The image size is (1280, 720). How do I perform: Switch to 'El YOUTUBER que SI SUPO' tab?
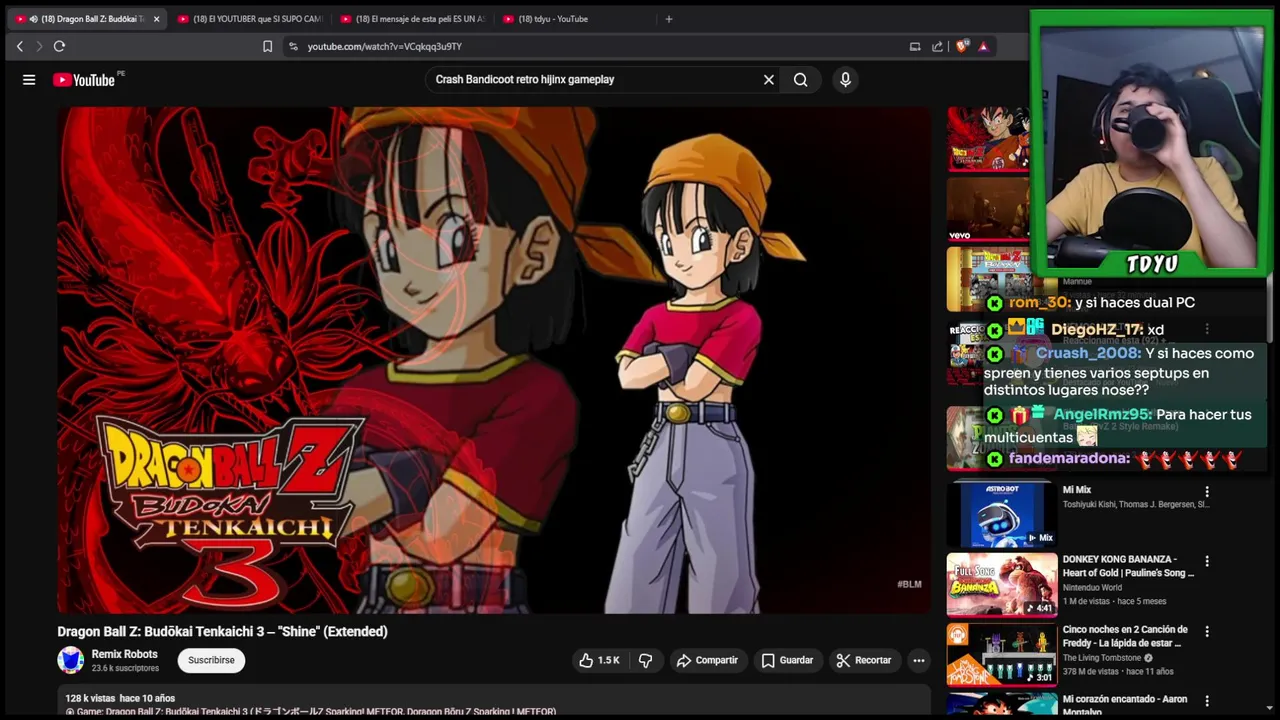[250, 19]
